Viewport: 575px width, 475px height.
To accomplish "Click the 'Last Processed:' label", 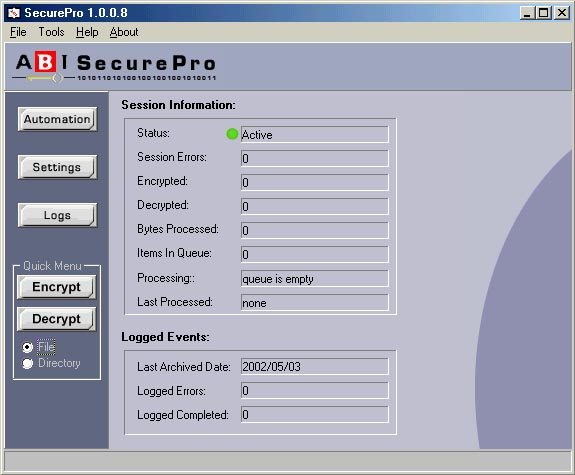I will (175, 302).
